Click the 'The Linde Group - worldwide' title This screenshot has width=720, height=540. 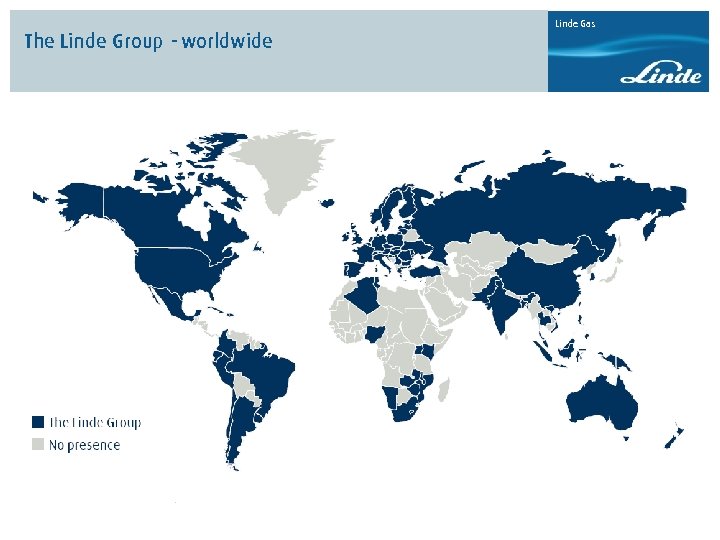(x=148, y=41)
